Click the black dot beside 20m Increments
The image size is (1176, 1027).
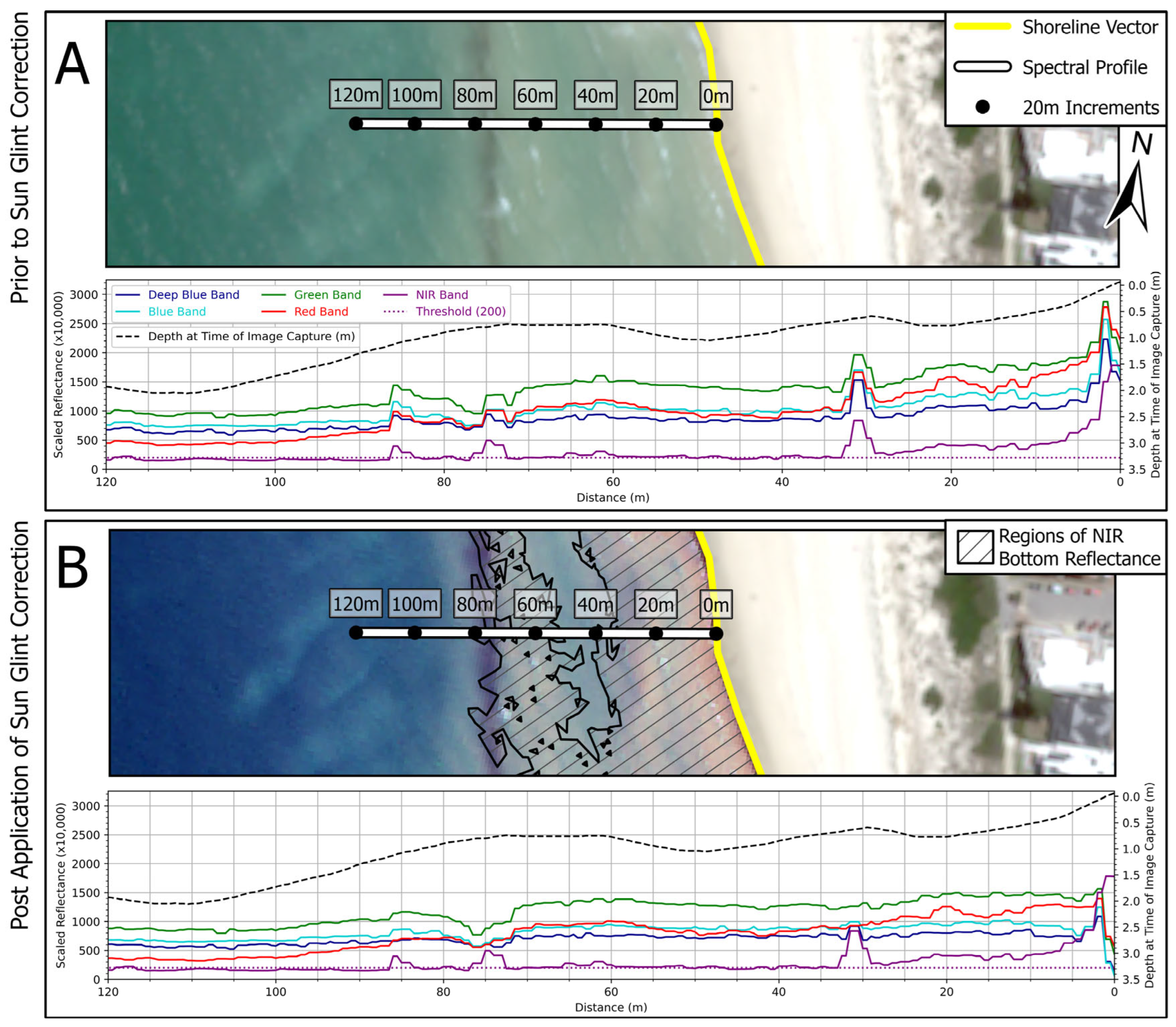coord(982,107)
